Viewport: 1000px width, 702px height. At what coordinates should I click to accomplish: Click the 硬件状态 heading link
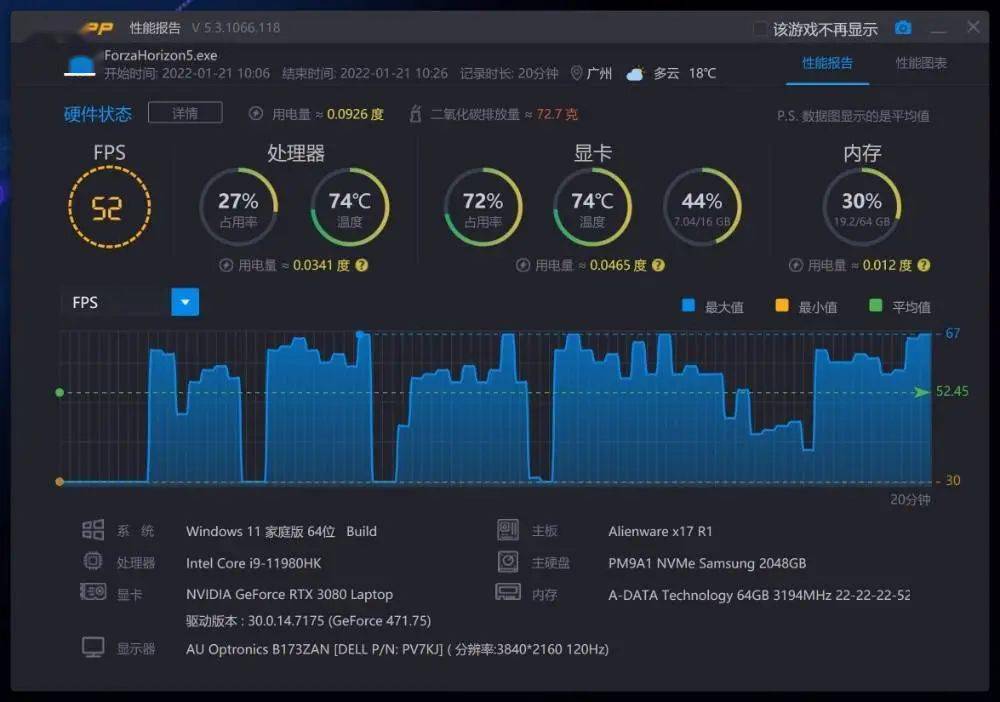96,114
